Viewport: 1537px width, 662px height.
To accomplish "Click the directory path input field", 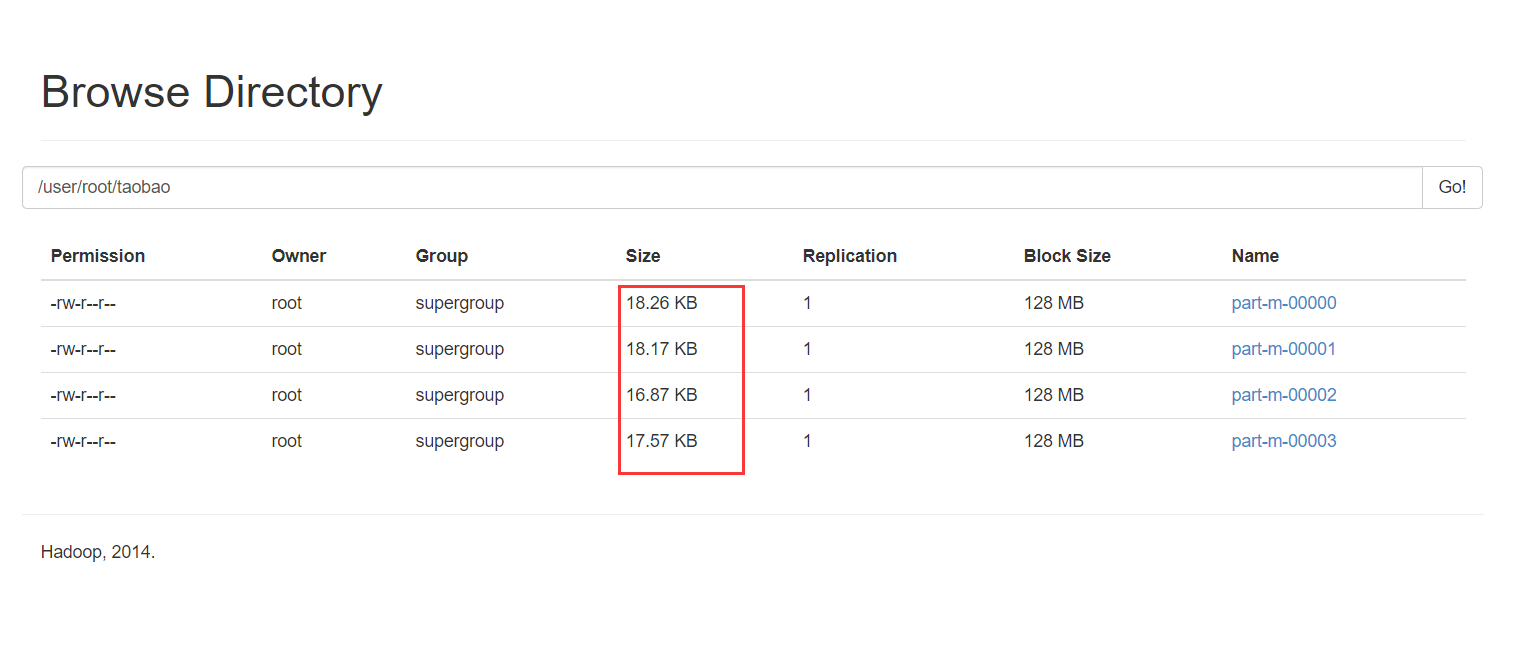I will pyautogui.click(x=700, y=187).
